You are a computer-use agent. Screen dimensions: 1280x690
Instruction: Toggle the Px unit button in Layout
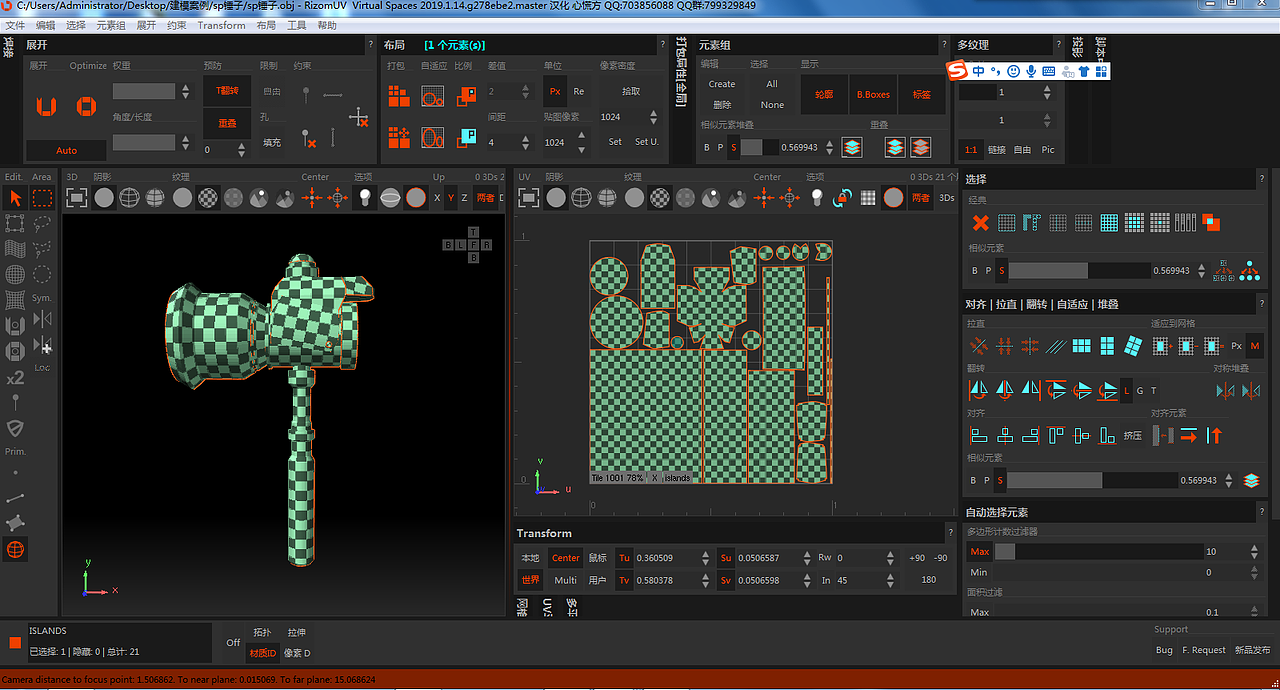click(x=555, y=91)
